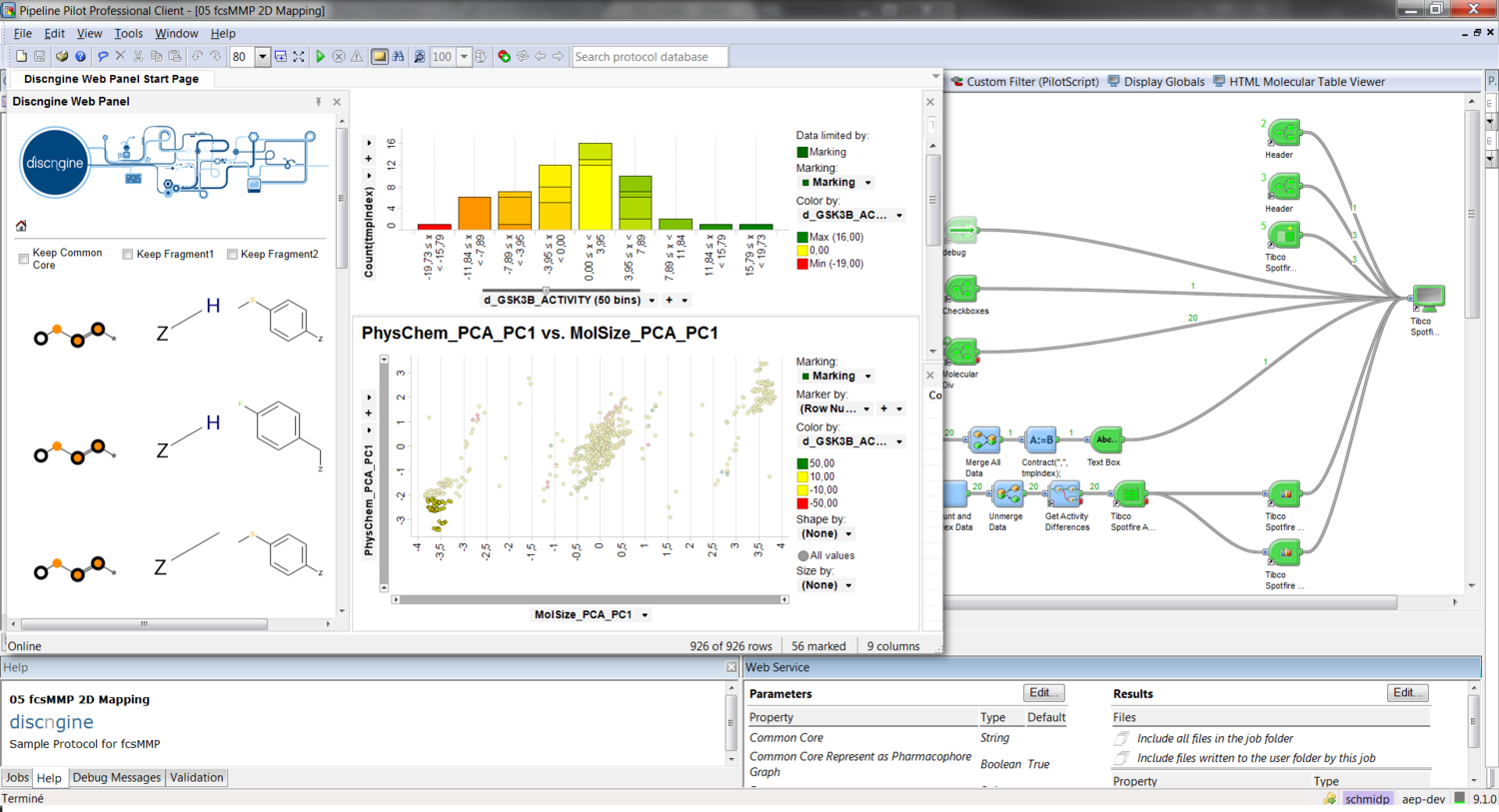Click the Save protocol toolbar icon

(40, 57)
